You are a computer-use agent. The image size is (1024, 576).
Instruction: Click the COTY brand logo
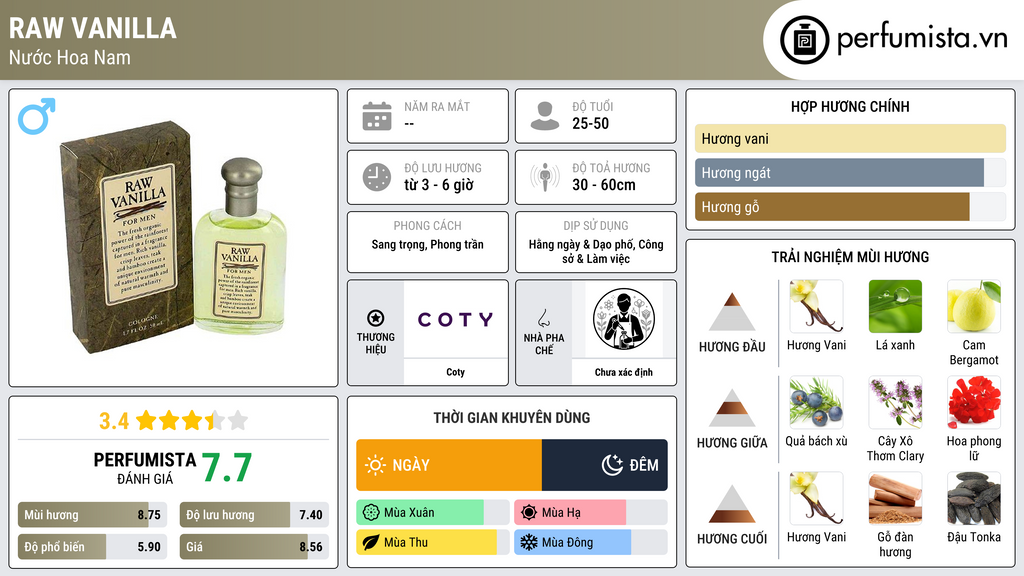[456, 319]
